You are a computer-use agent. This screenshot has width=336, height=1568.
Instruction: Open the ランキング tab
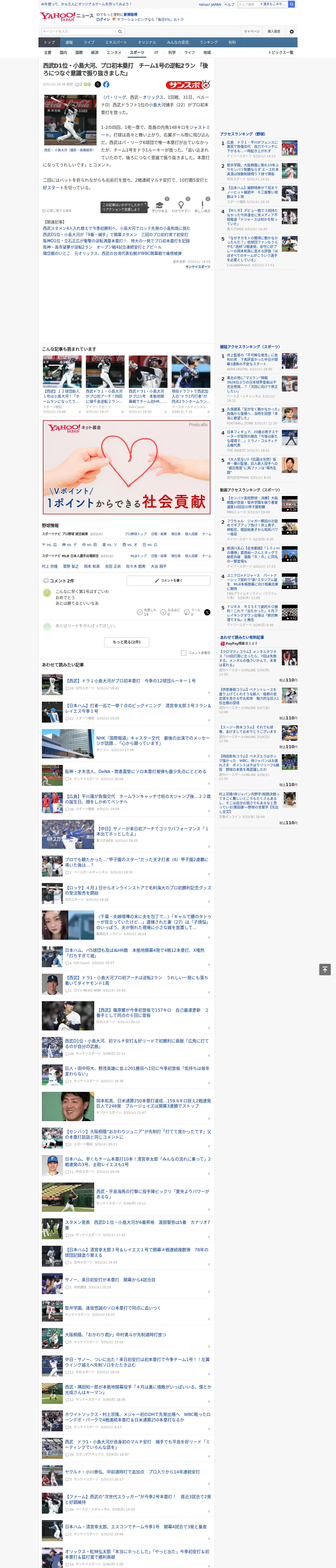click(209, 43)
